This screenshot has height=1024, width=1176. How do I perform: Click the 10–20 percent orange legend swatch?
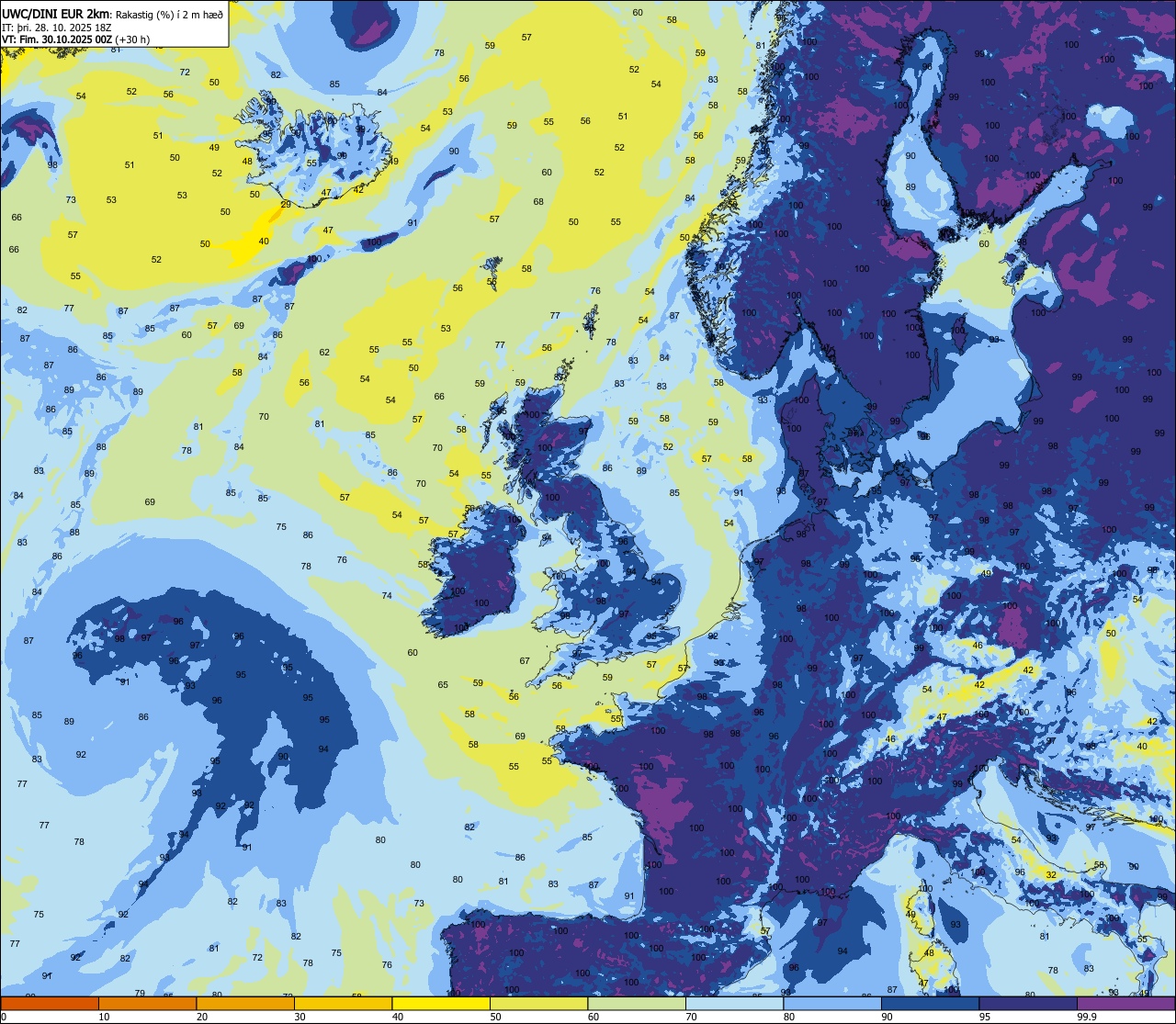point(147,1003)
